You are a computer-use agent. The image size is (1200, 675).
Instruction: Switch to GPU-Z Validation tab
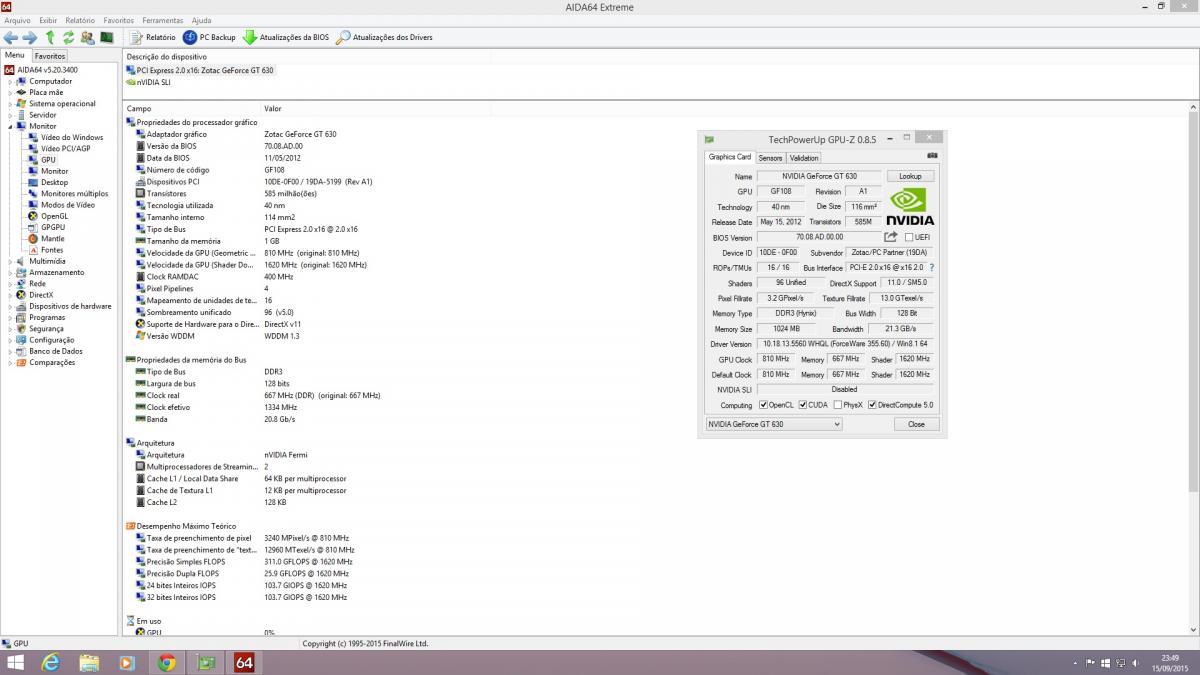point(804,158)
